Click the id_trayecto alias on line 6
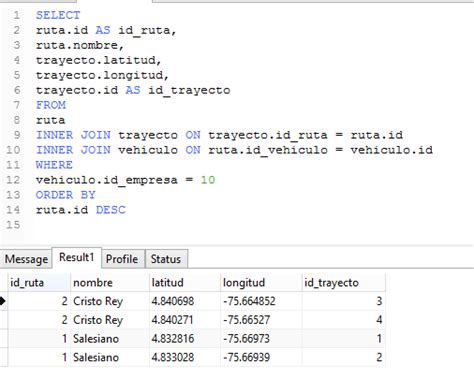Screen dimensions: 474x380 [x=189, y=90]
